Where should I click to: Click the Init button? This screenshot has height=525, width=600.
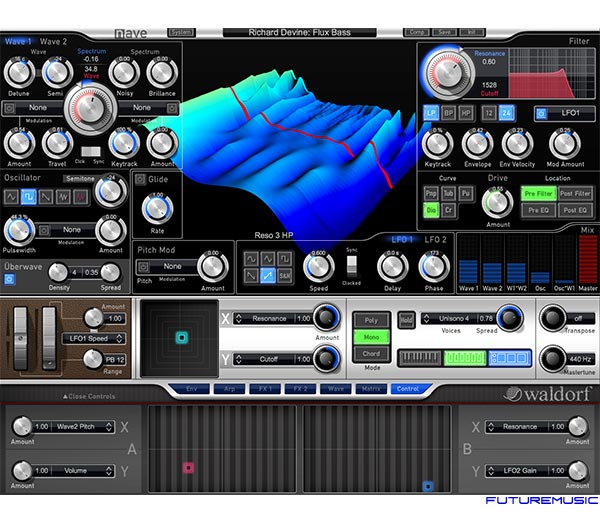point(472,33)
